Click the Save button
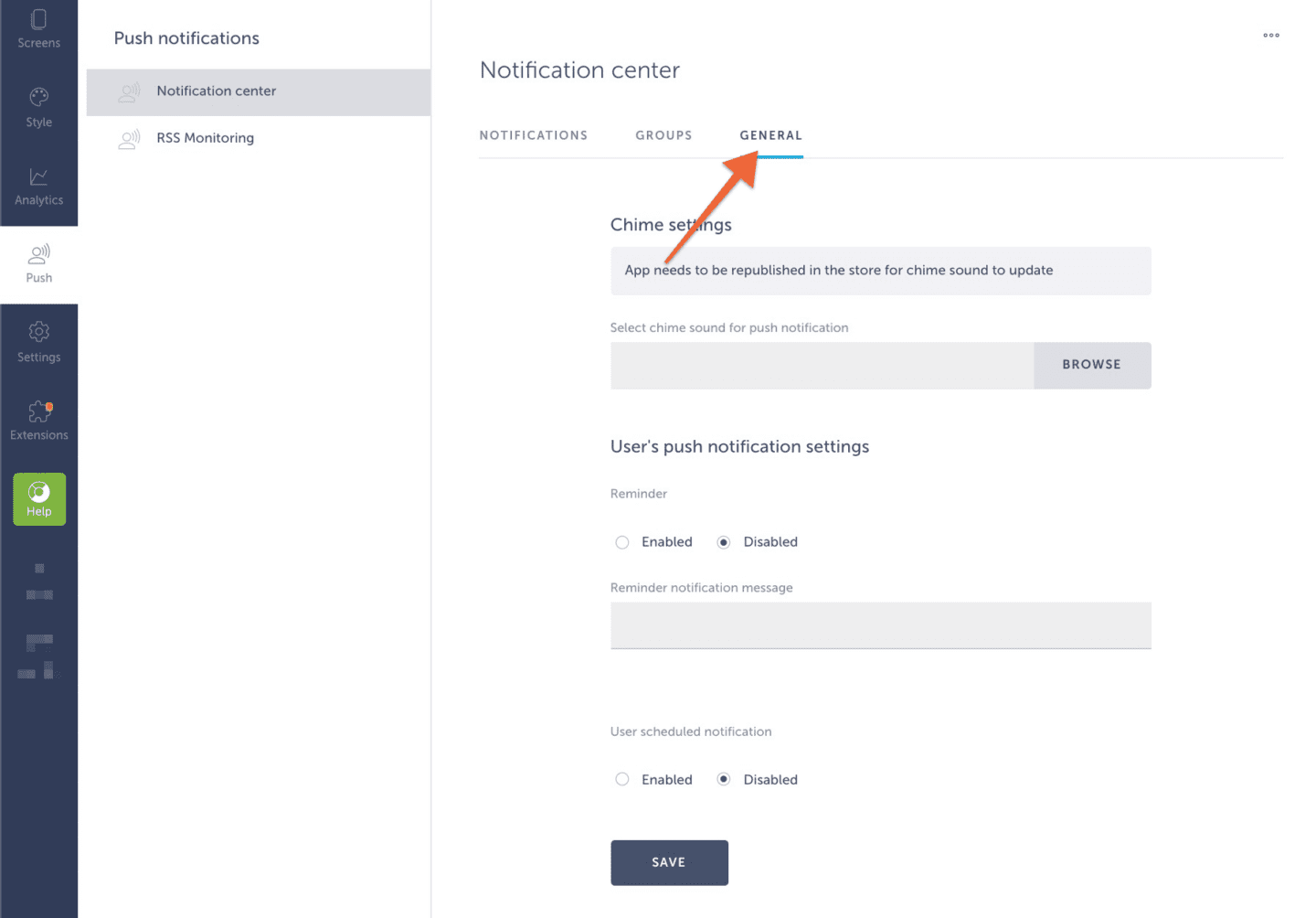Viewport: 1316px width, 918px height. pos(670,862)
